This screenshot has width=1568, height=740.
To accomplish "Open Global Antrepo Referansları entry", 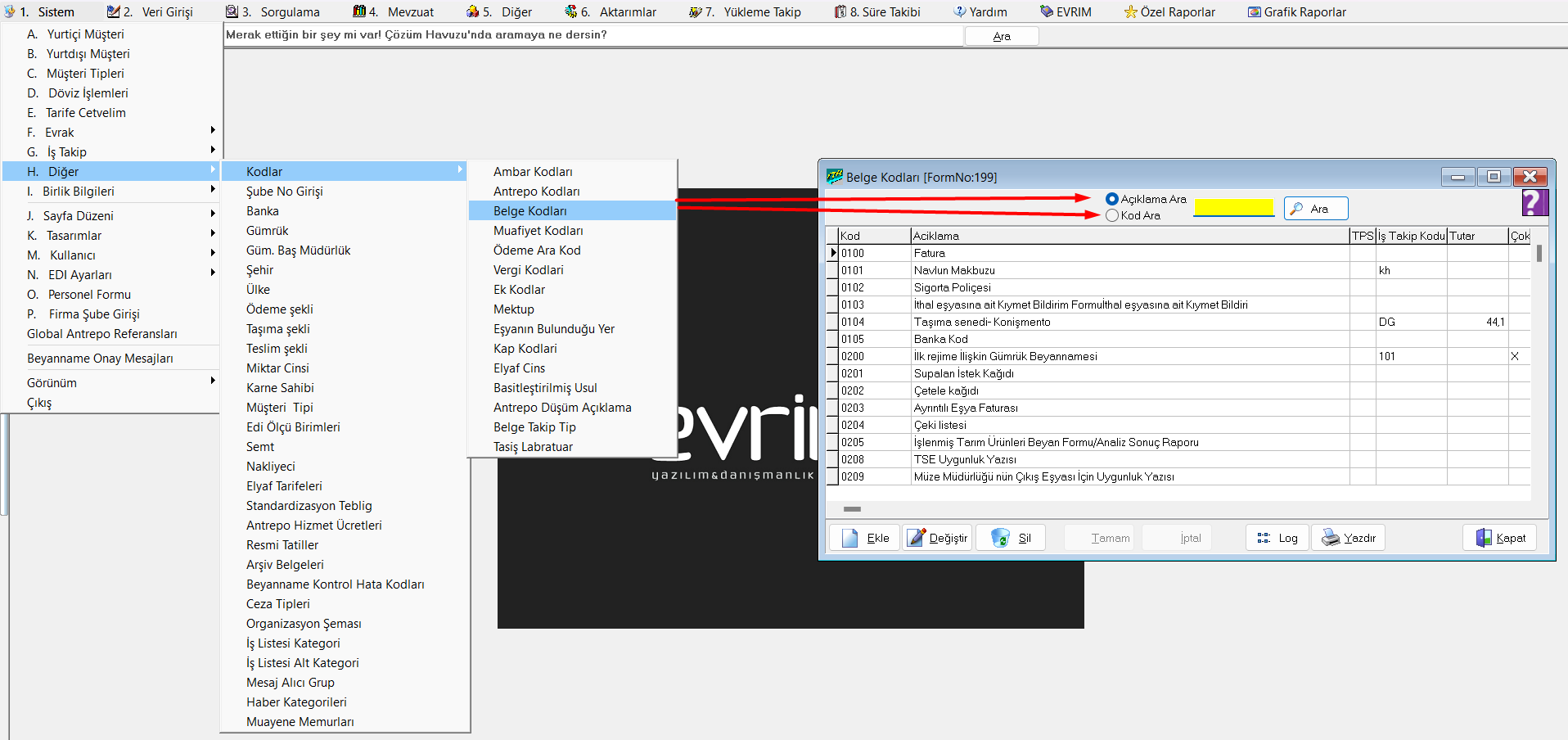I will 112,334.
